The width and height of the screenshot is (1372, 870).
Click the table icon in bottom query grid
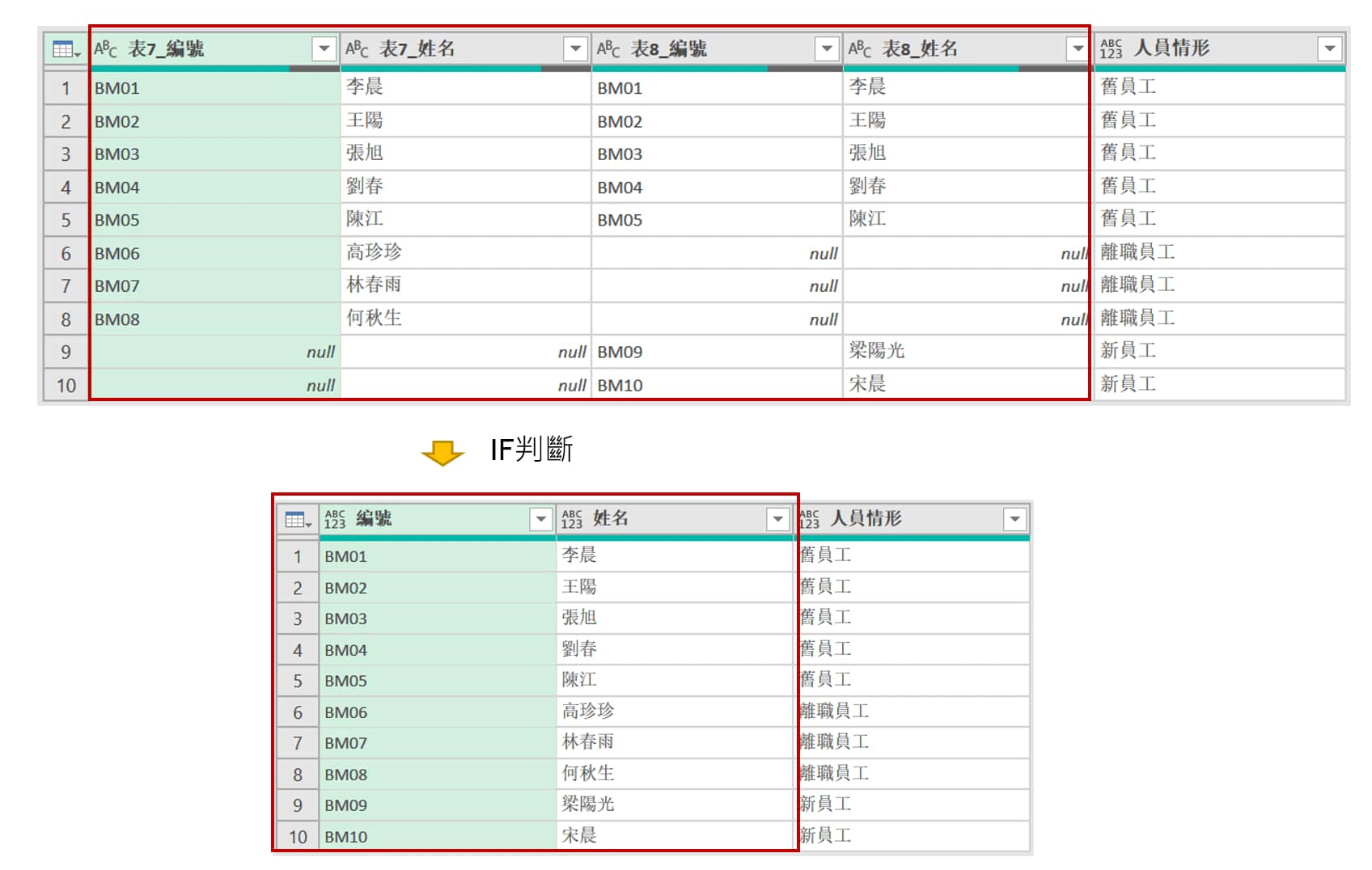pyautogui.click(x=297, y=519)
